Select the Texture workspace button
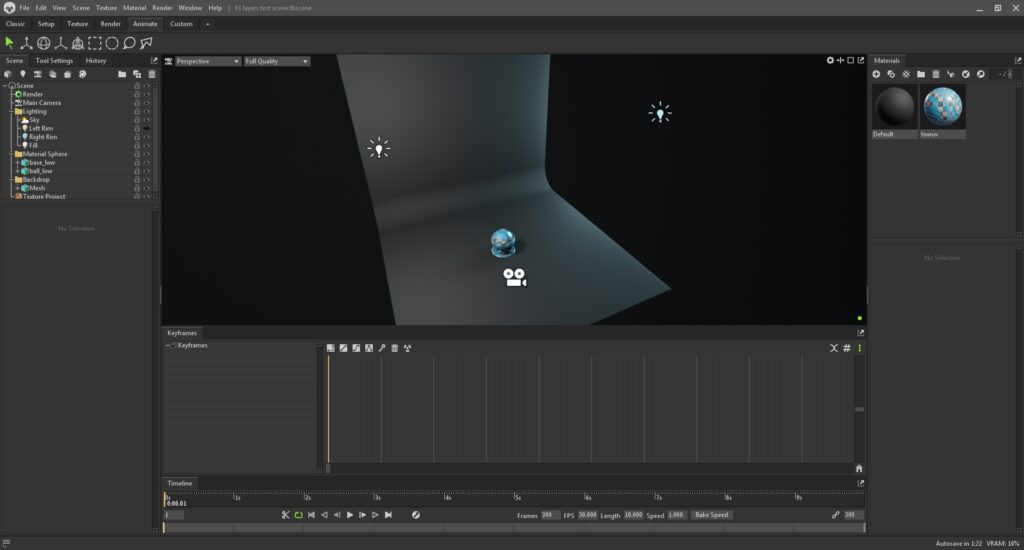The image size is (1024, 550). 77,24
